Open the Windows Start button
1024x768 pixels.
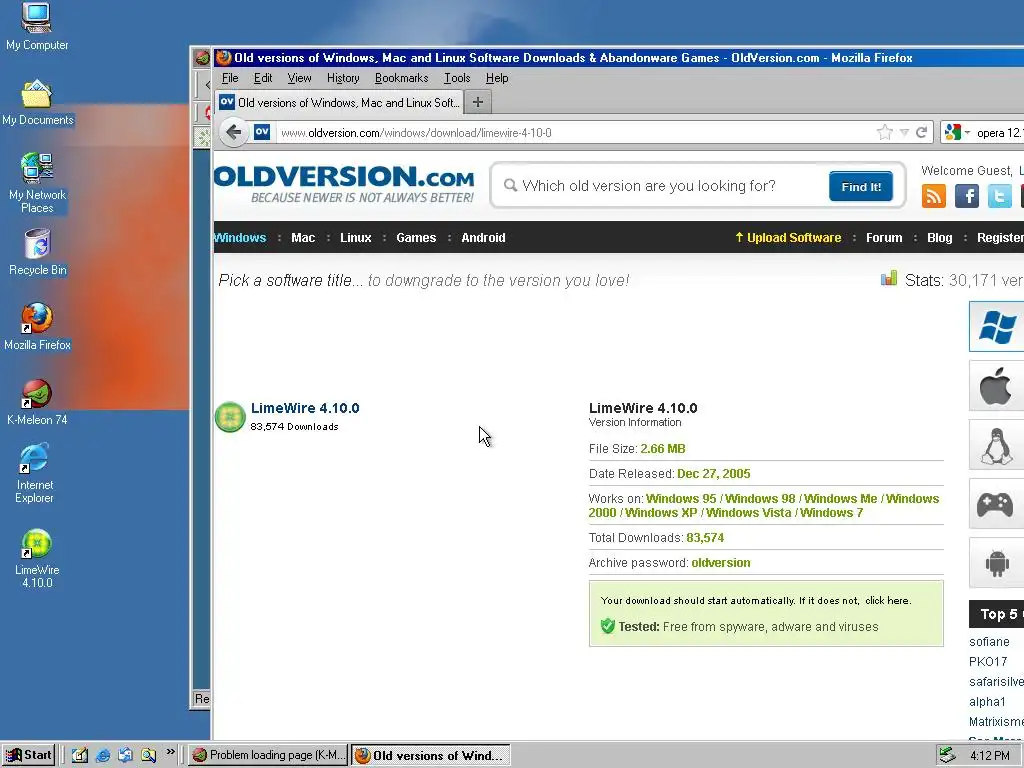[29, 756]
